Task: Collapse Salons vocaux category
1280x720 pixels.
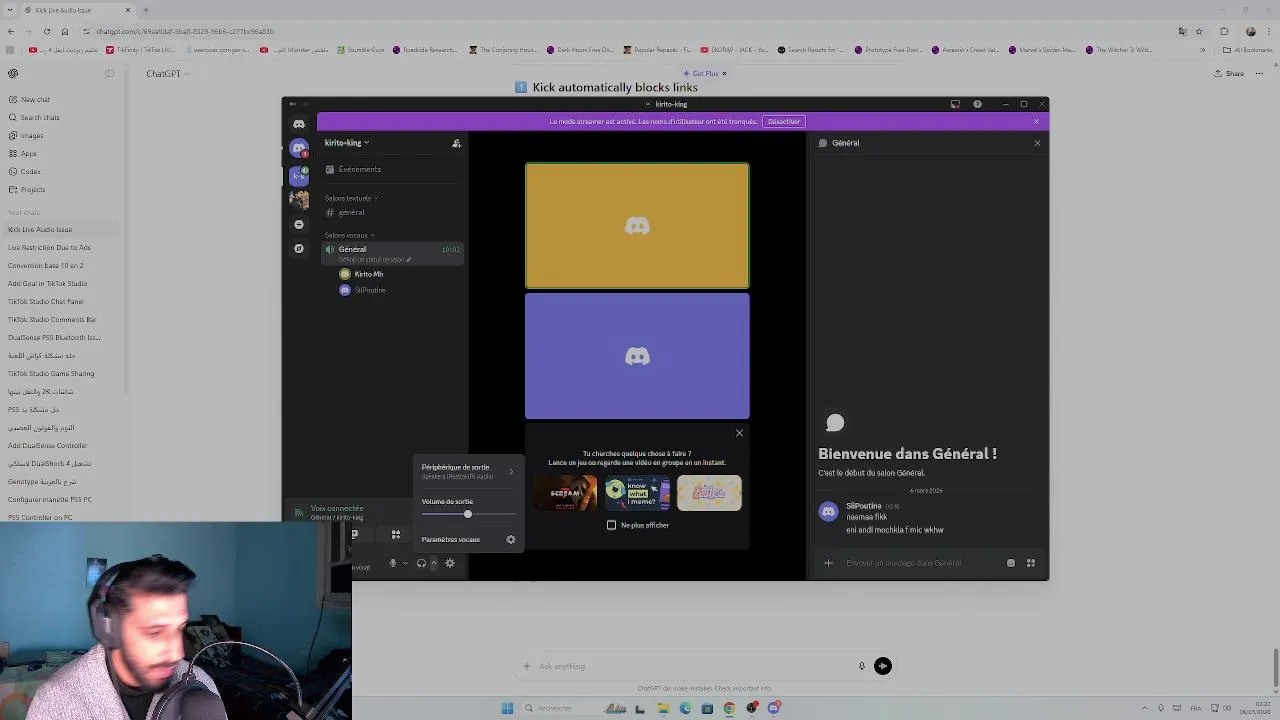Action: tap(349, 235)
